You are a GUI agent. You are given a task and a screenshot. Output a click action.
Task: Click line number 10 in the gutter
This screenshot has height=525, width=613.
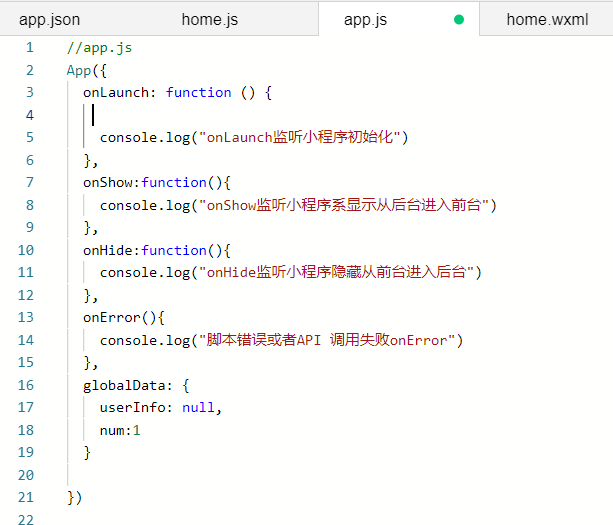(x=26, y=250)
